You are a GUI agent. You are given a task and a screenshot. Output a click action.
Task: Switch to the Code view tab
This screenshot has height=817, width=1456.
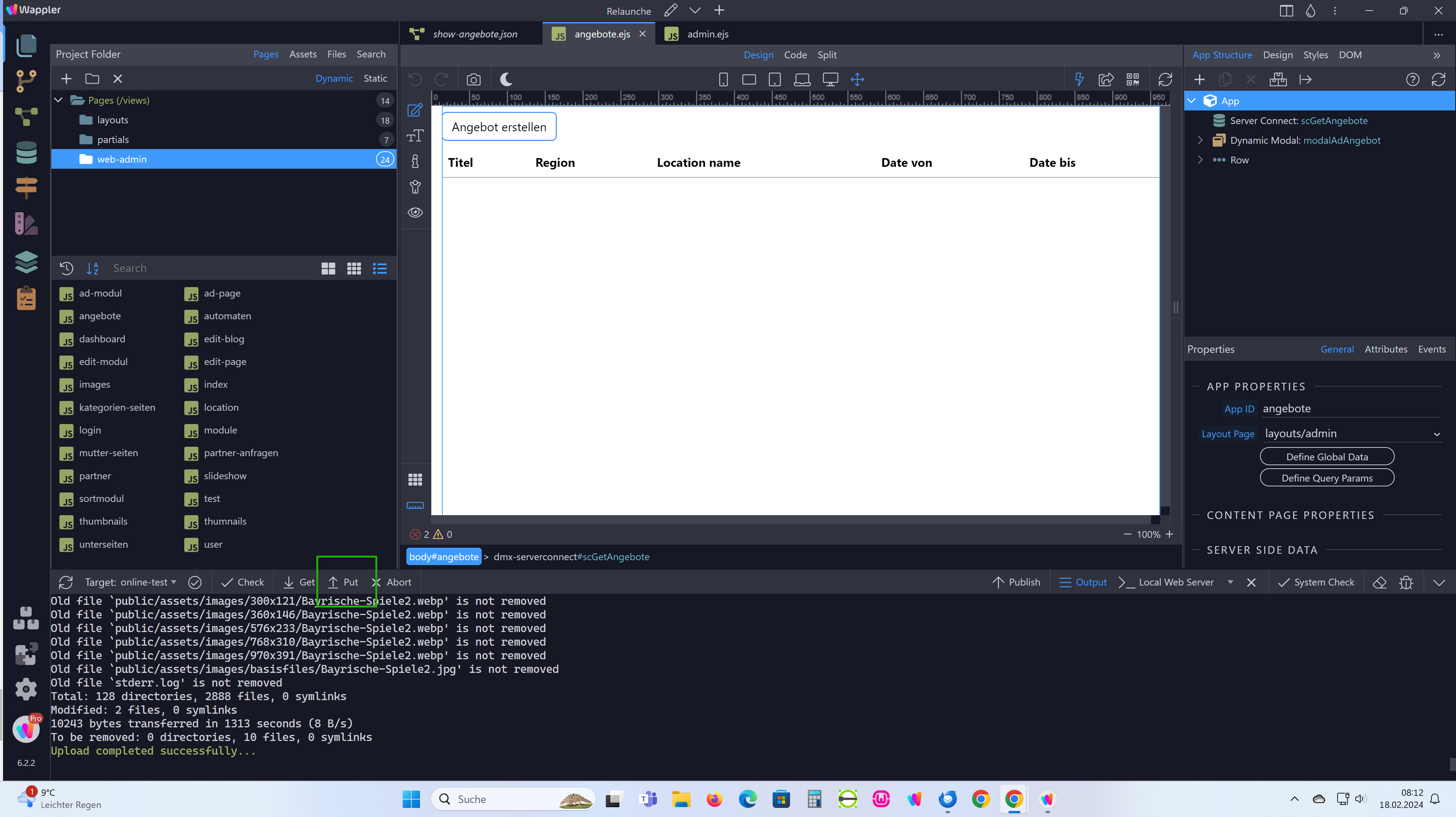795,55
